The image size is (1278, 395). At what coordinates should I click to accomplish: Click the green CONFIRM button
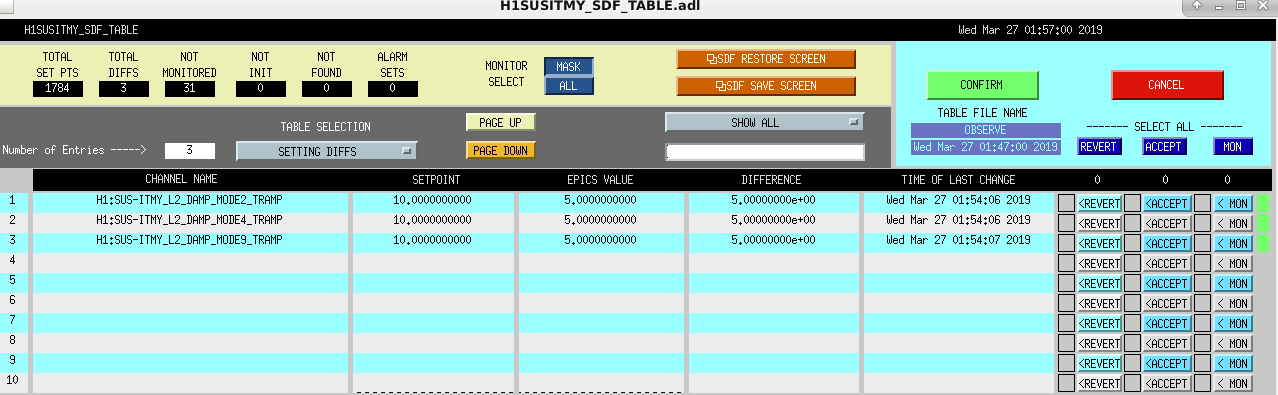(x=982, y=85)
